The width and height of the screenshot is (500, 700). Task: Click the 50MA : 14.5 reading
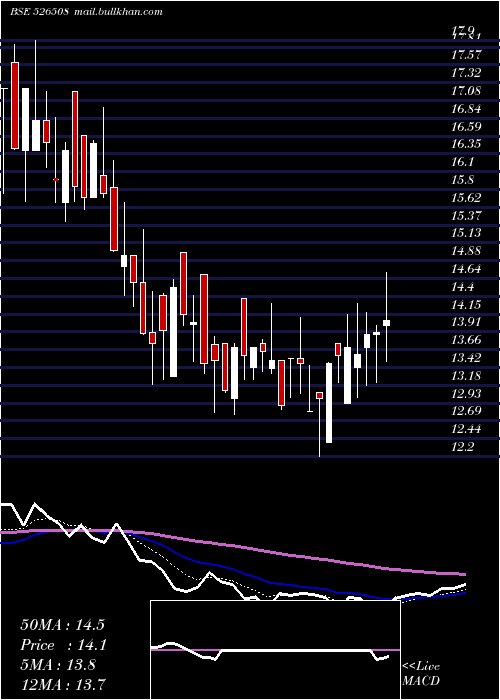click(x=62, y=625)
